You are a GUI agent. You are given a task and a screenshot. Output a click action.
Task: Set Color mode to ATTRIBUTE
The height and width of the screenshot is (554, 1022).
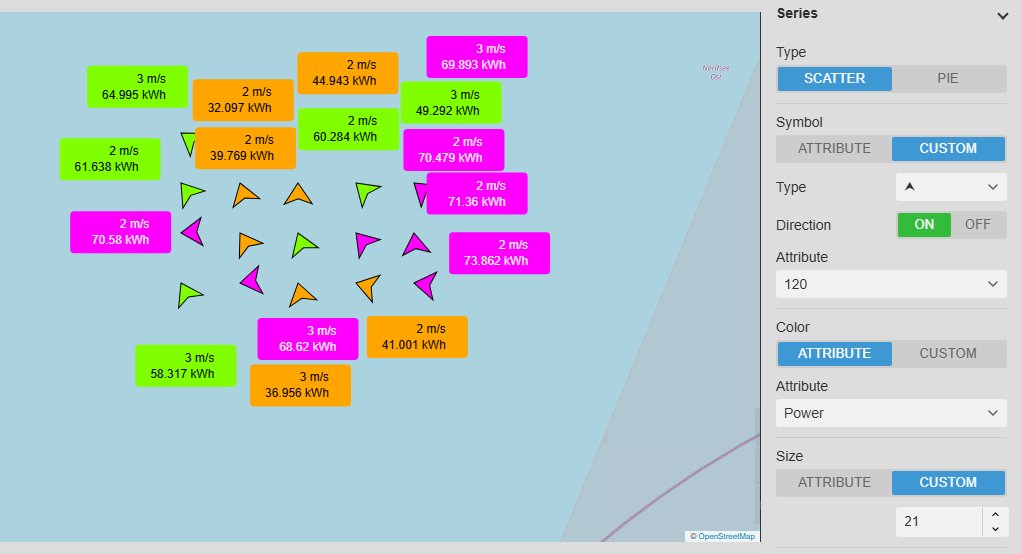[x=834, y=353]
